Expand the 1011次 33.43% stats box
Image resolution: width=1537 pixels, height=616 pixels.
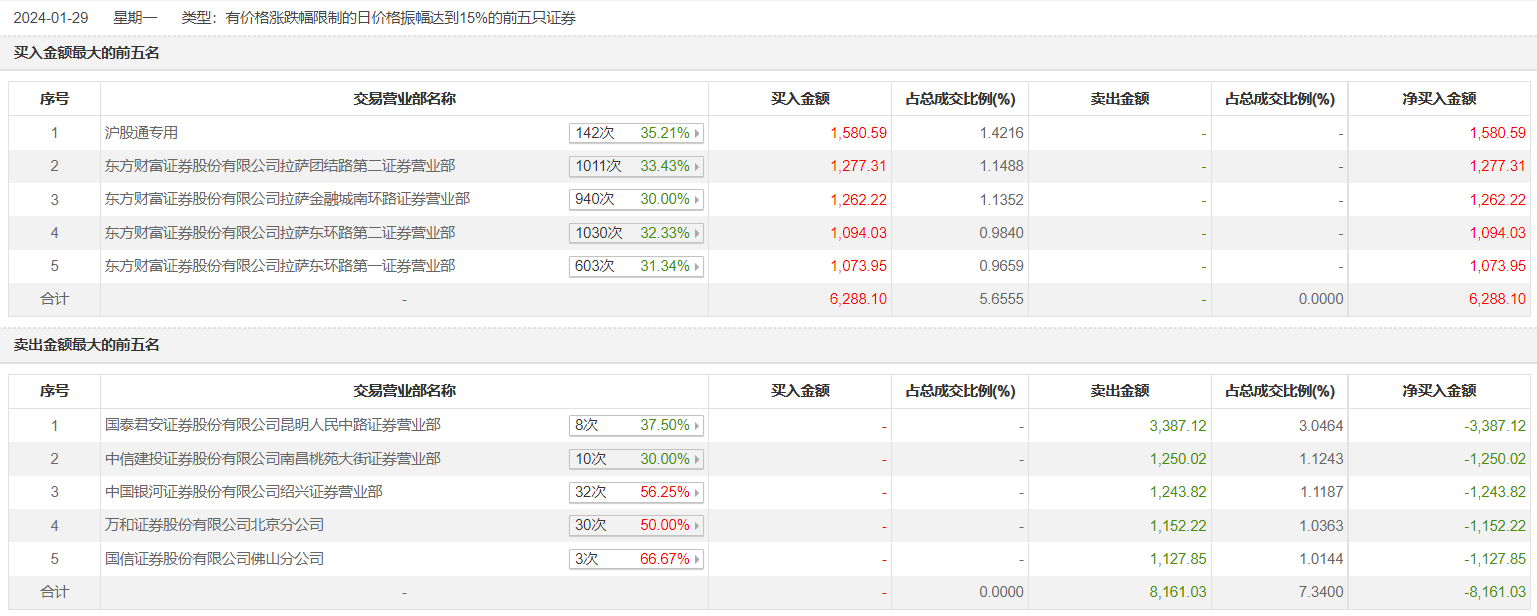click(636, 166)
